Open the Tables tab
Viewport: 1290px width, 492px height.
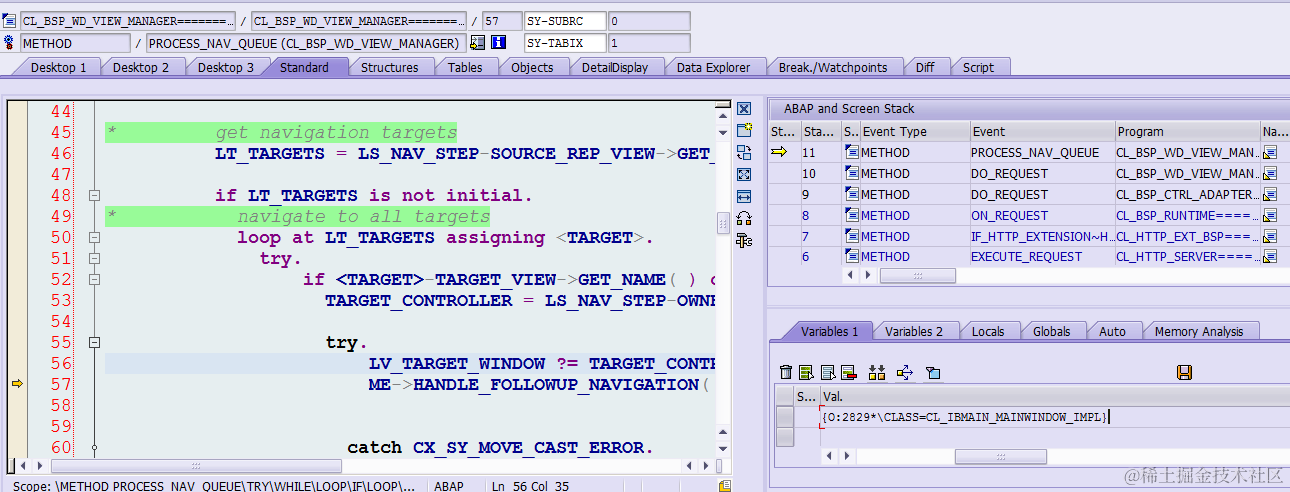pyautogui.click(x=464, y=67)
